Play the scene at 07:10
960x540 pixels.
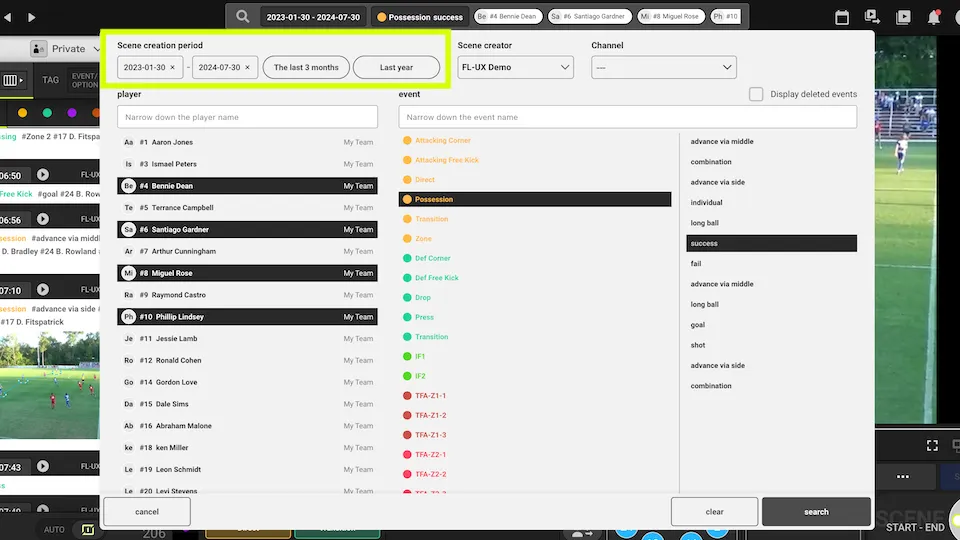(x=42, y=290)
